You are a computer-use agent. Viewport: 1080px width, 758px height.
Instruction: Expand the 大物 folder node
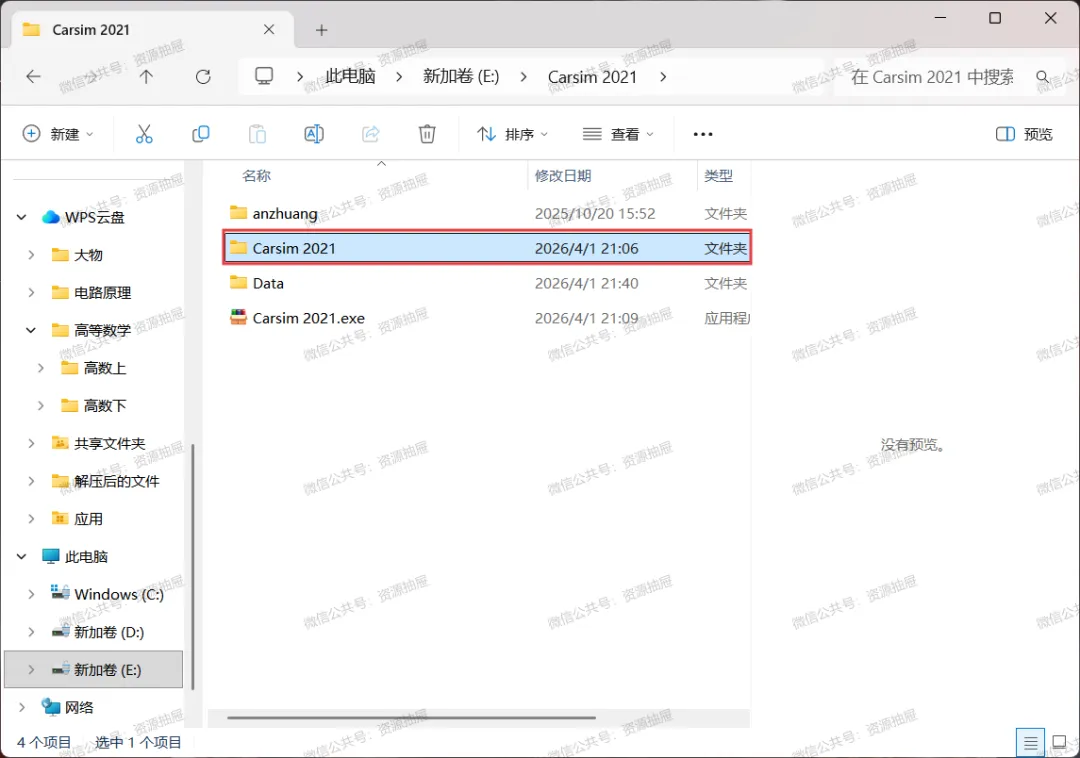[31, 255]
